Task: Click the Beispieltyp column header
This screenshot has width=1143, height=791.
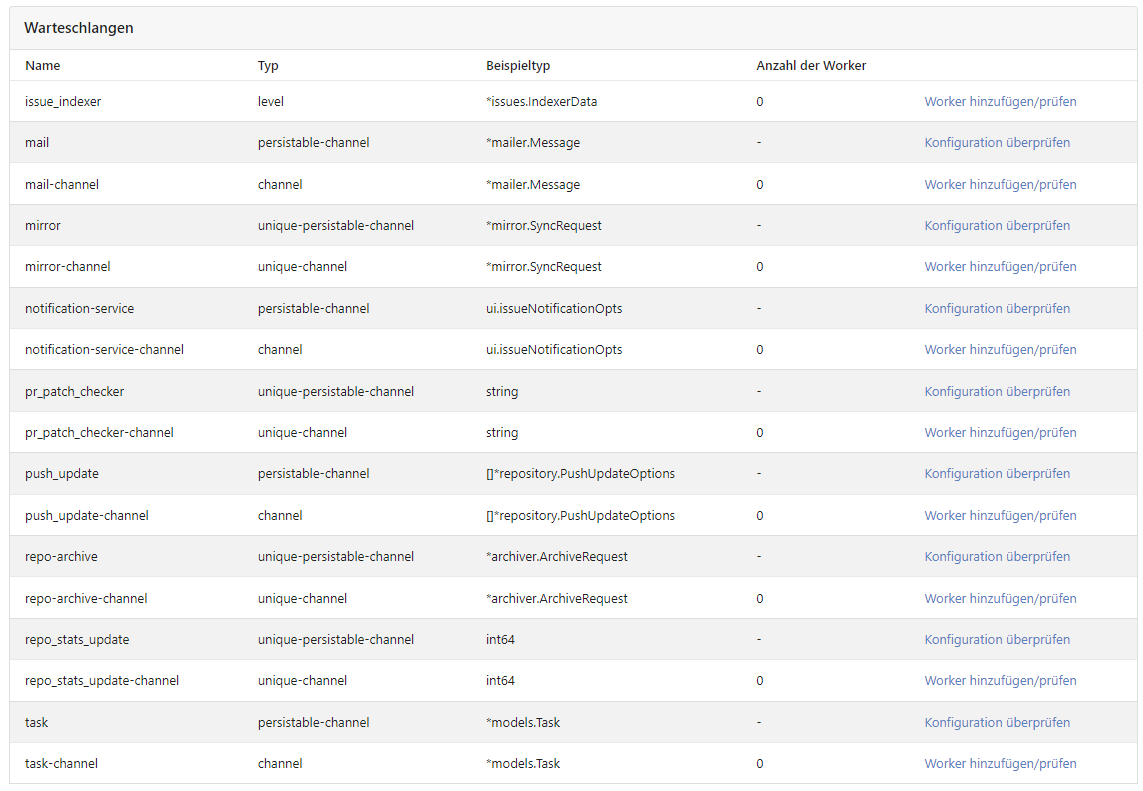Action: [518, 66]
